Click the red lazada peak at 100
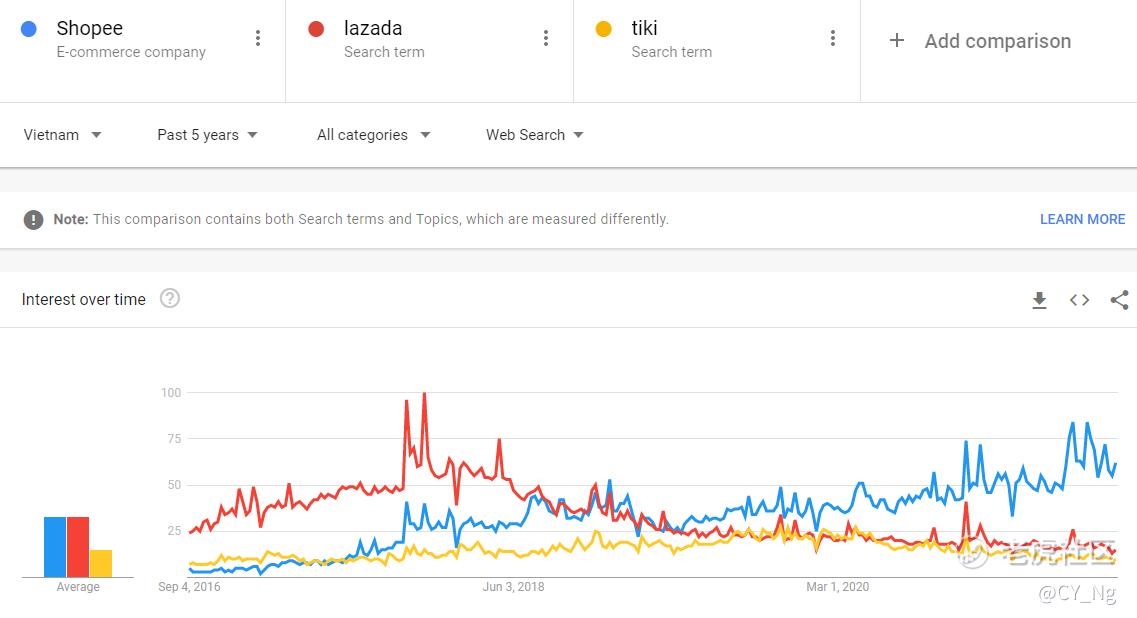Screen dimensions: 1137x618 pos(424,394)
